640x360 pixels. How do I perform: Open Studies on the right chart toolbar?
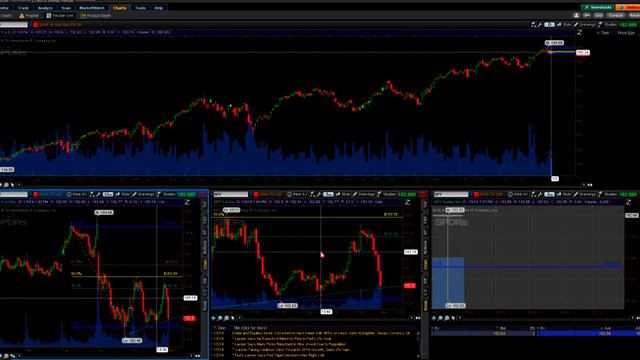point(608,194)
